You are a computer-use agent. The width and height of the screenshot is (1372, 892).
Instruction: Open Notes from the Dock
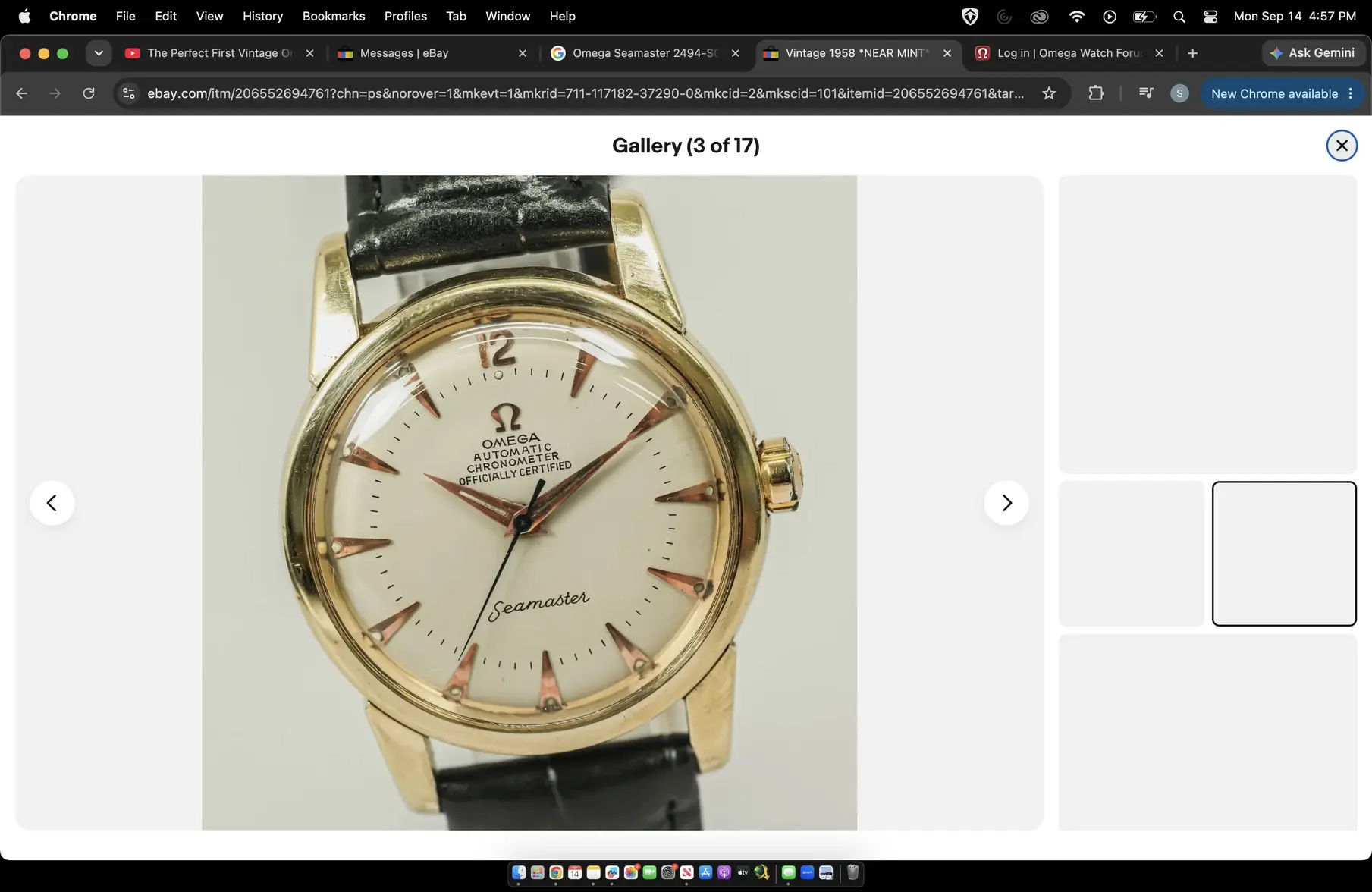[593, 872]
